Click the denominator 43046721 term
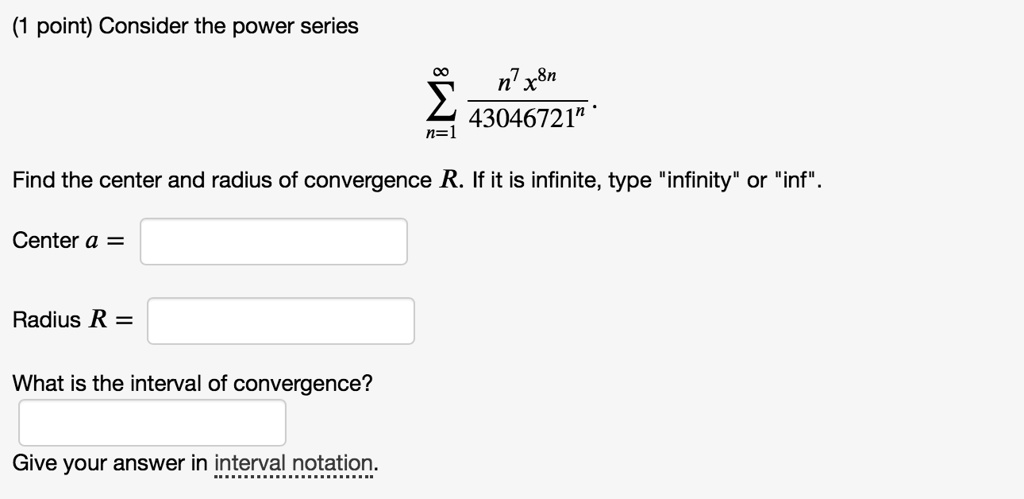Screen dimensions: 1024x499 click(x=522, y=122)
